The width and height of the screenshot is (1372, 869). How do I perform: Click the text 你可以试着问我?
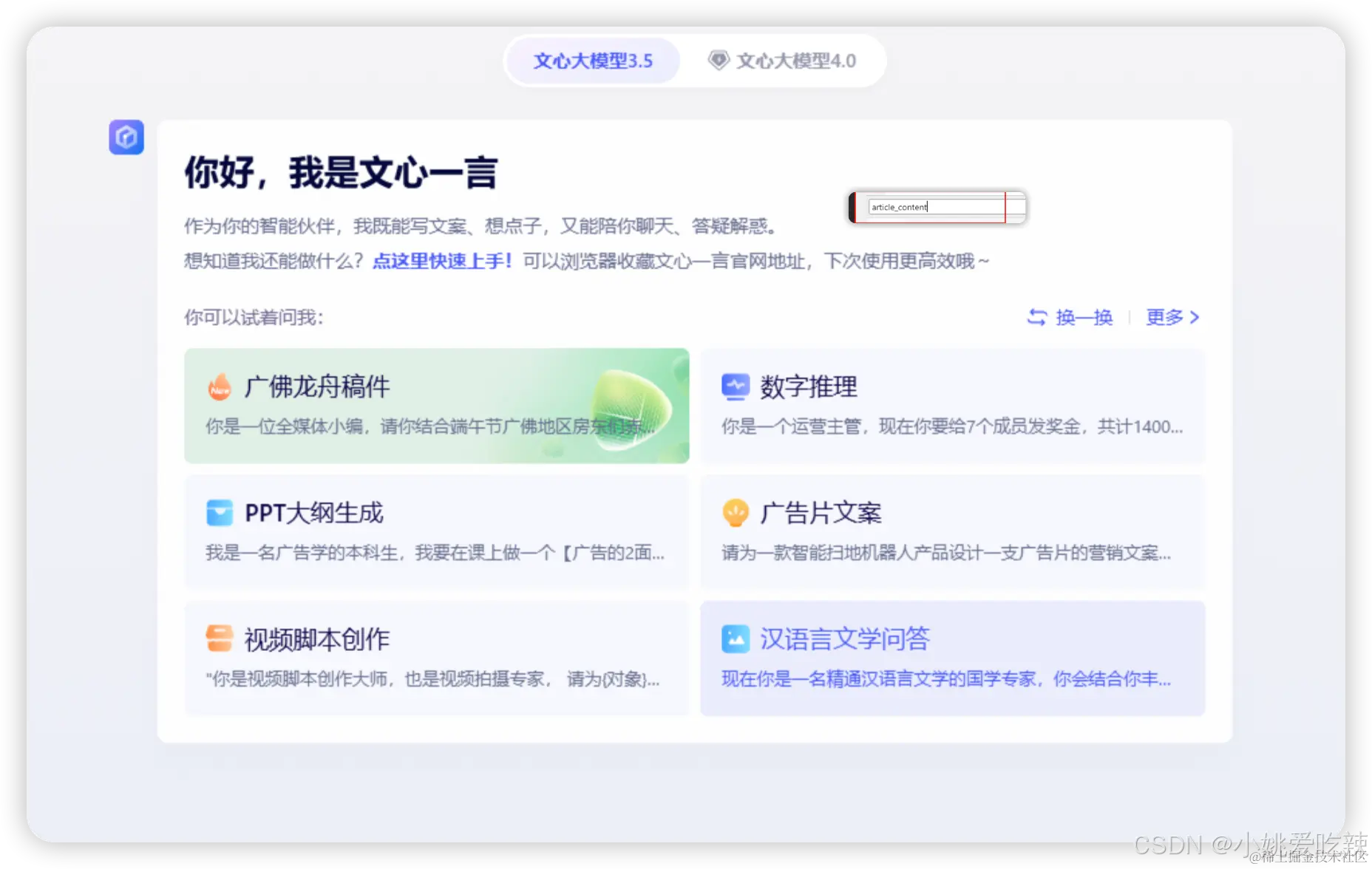[x=254, y=317]
